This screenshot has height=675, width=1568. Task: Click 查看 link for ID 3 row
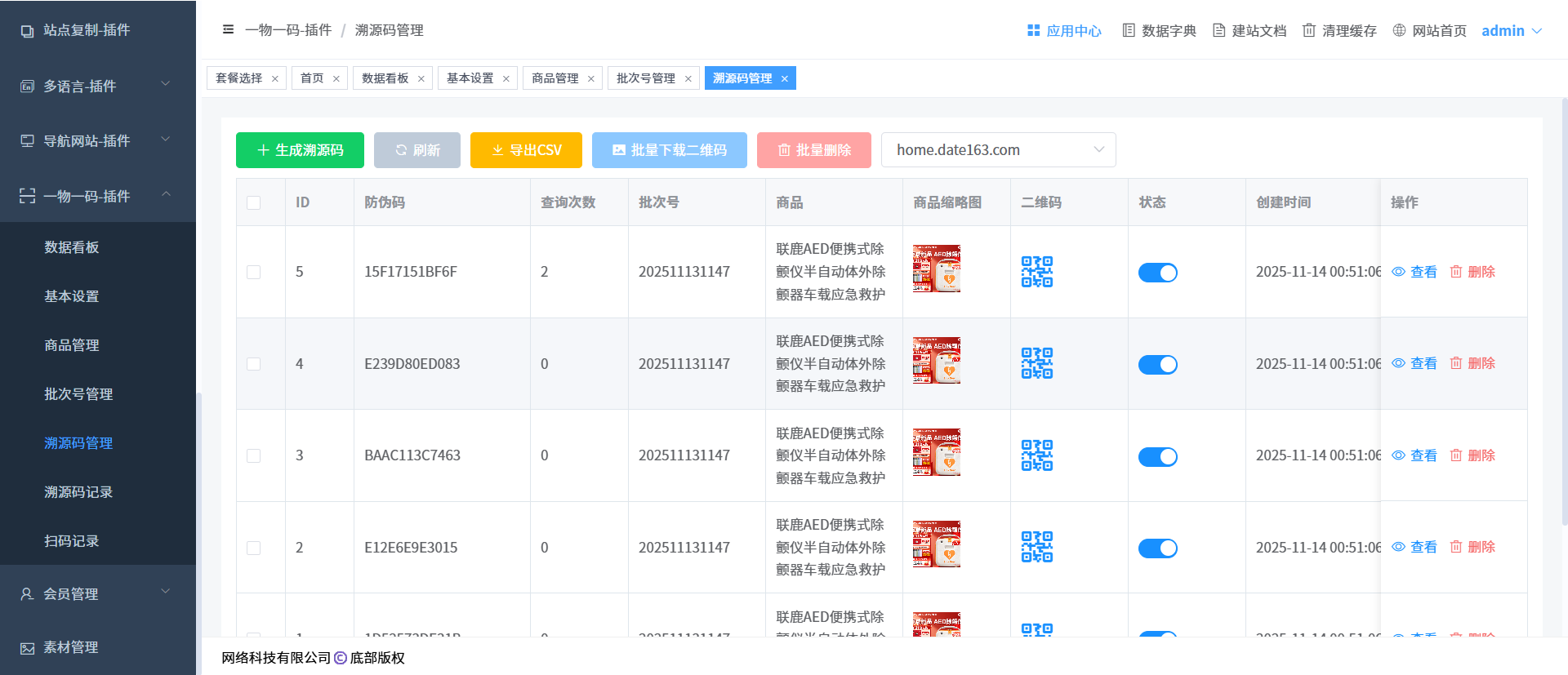1414,455
